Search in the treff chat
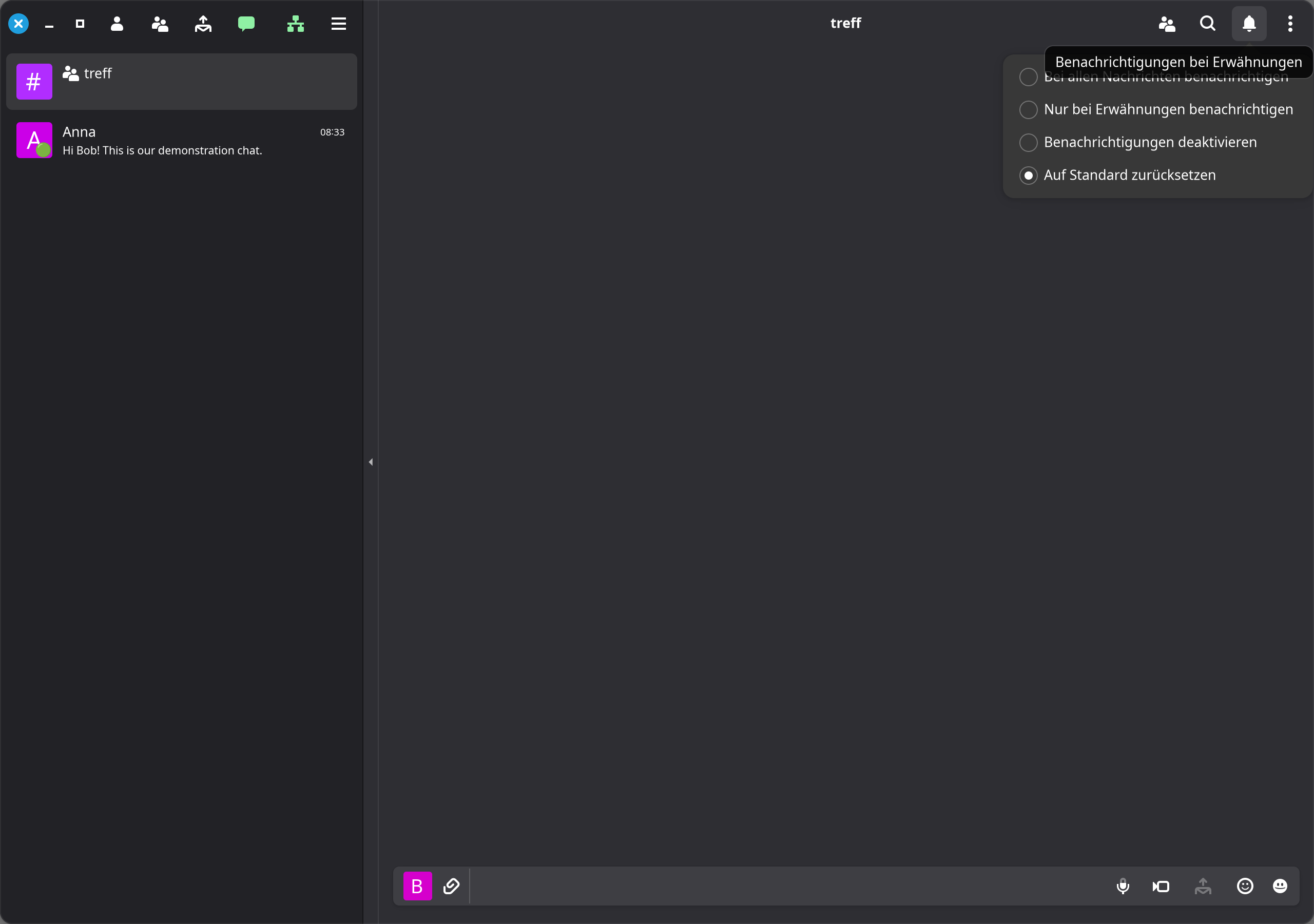The width and height of the screenshot is (1314, 924). (1208, 24)
